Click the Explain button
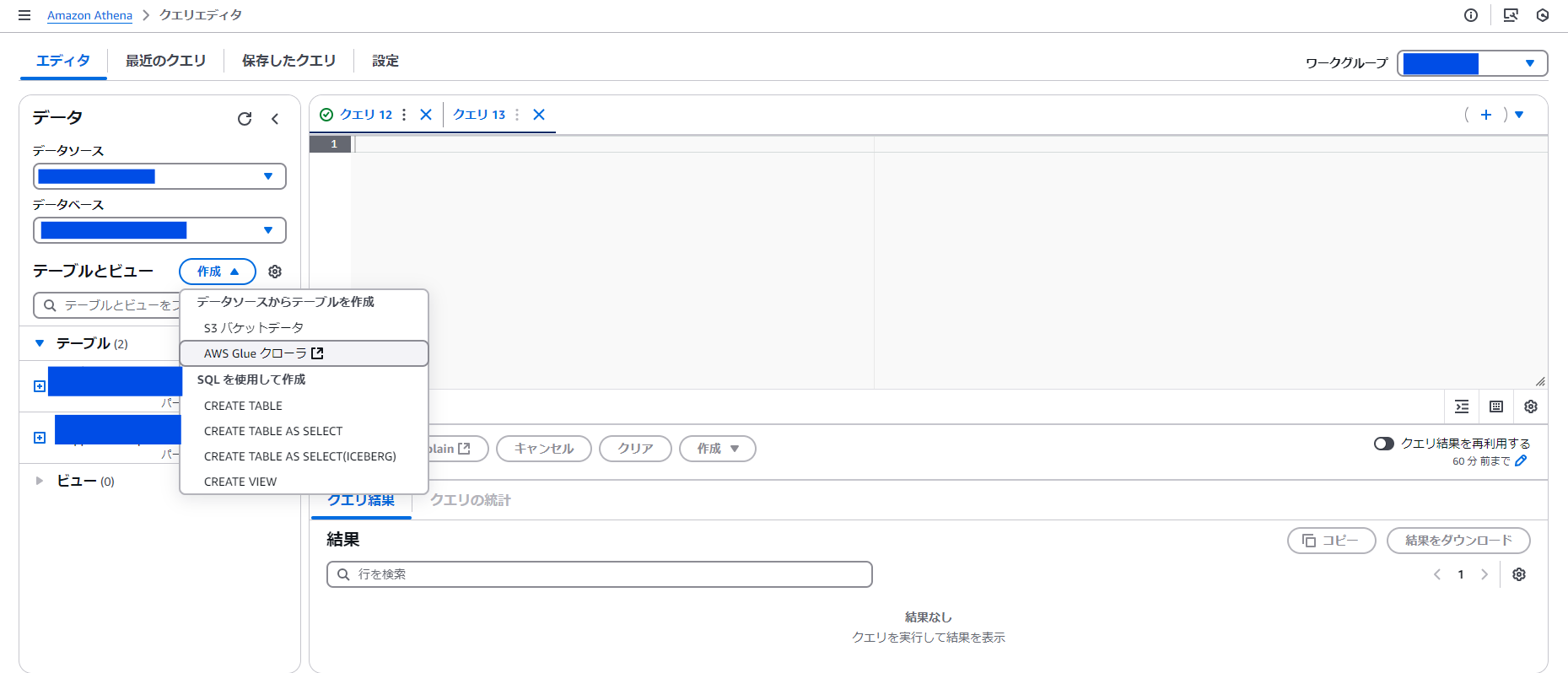The height and width of the screenshot is (673, 1568). point(458,449)
